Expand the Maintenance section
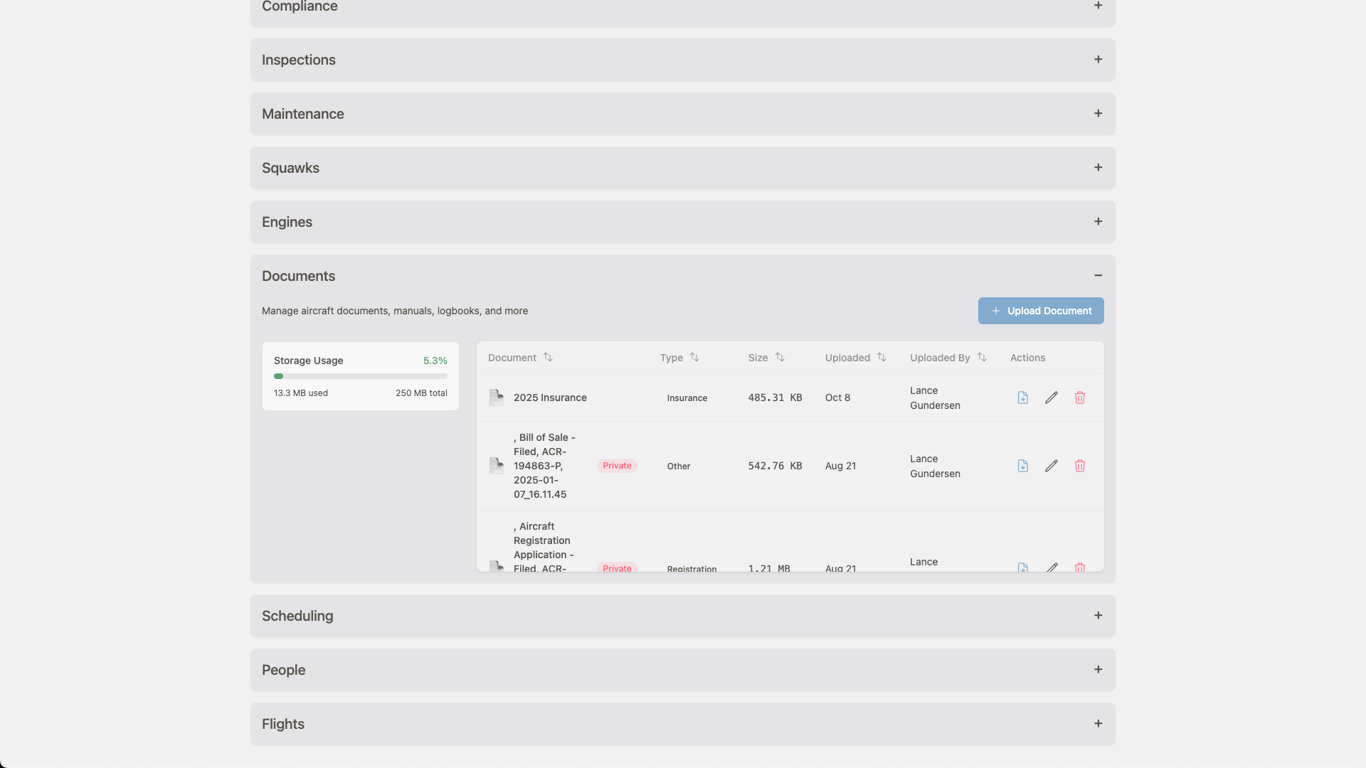The height and width of the screenshot is (768, 1366). [x=683, y=114]
